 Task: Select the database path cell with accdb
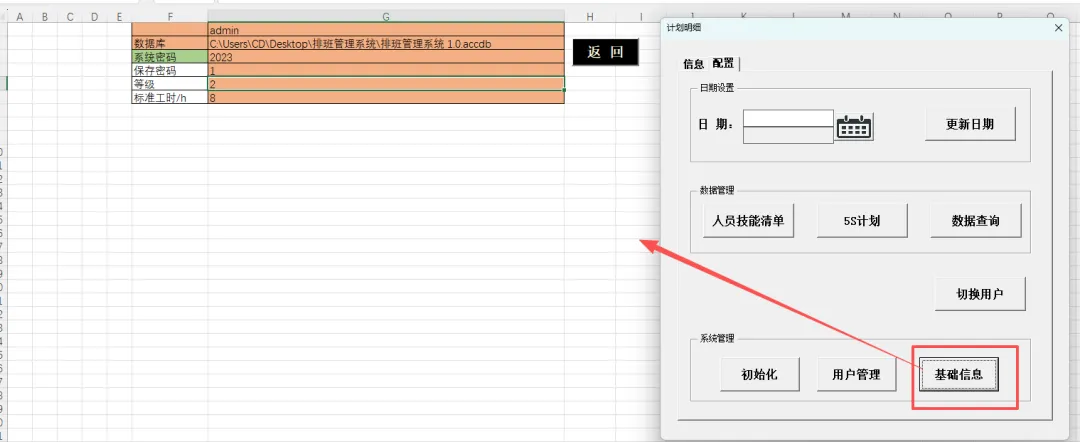point(386,43)
